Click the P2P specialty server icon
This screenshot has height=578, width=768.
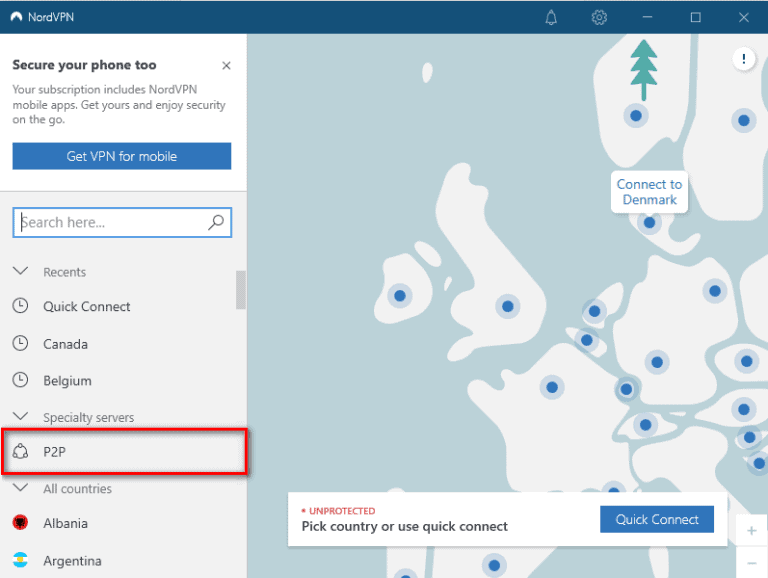pos(20,451)
